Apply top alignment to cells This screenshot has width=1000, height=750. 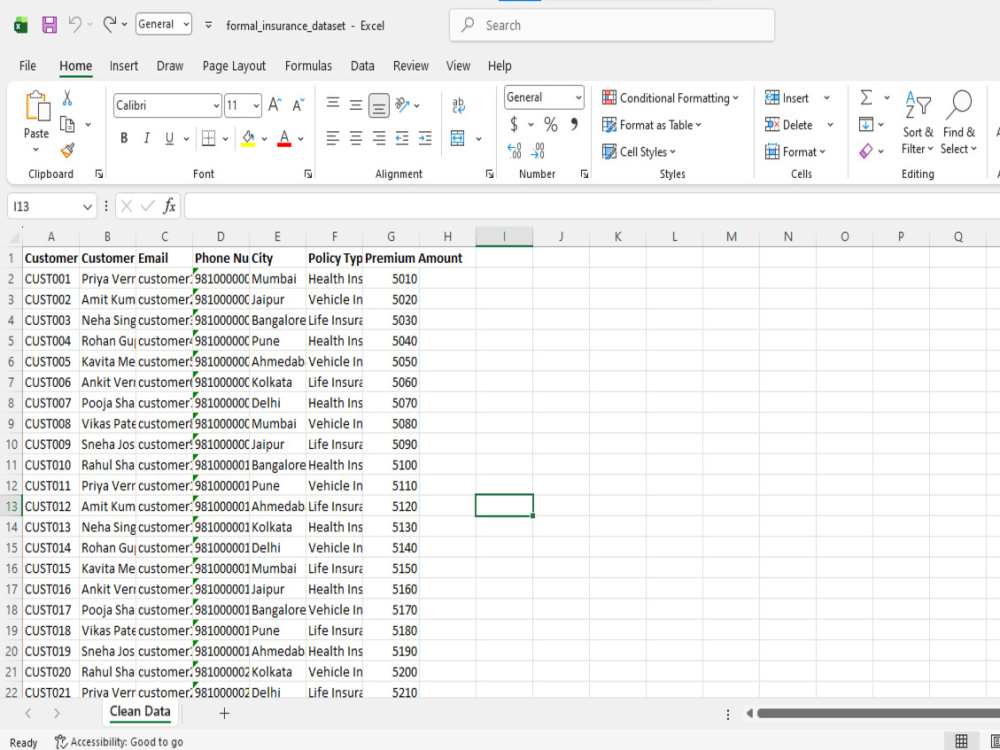pyautogui.click(x=333, y=105)
